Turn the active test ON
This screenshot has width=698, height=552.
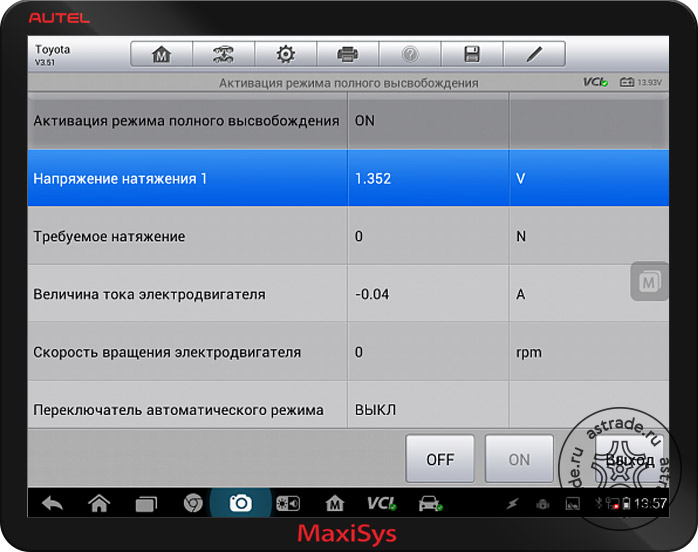(519, 459)
